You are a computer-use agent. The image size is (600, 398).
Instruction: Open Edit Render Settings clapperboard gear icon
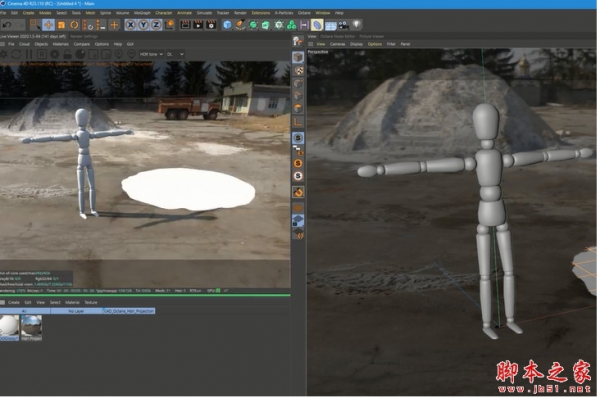click(x=211, y=25)
